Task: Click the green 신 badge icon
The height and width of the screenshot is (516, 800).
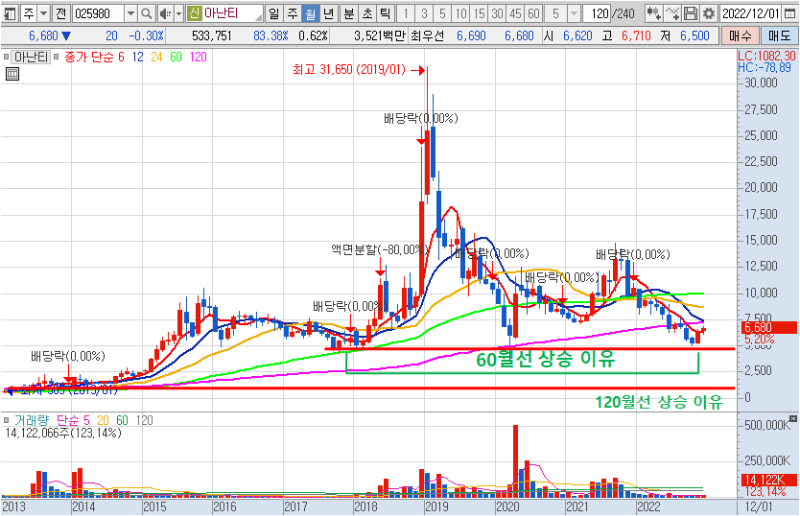Action: click(194, 13)
